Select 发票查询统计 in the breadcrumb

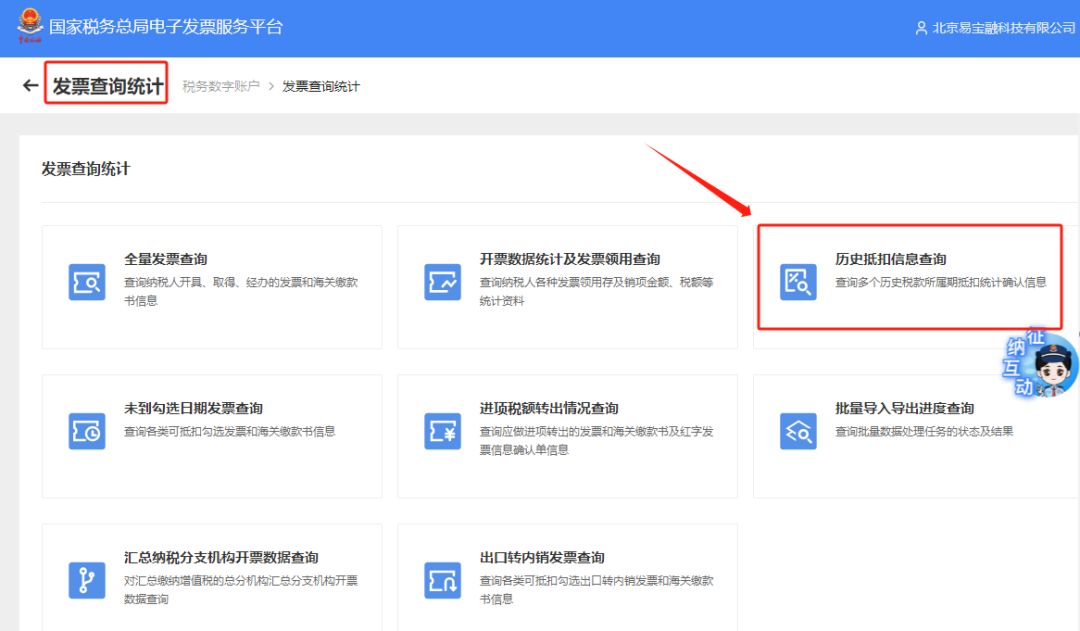[x=321, y=87]
